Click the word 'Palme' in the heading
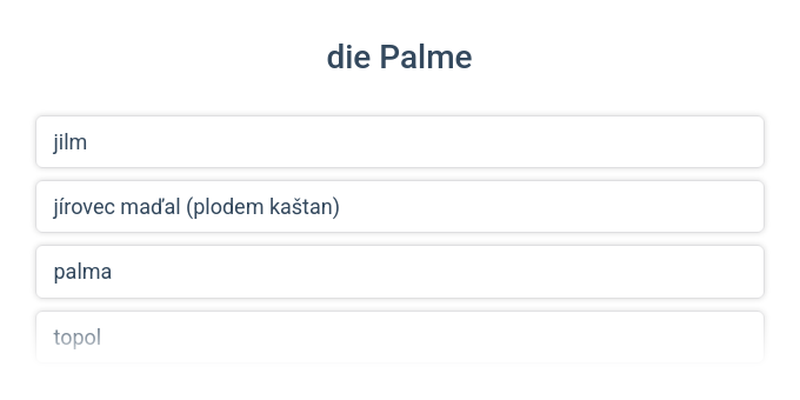 425,57
